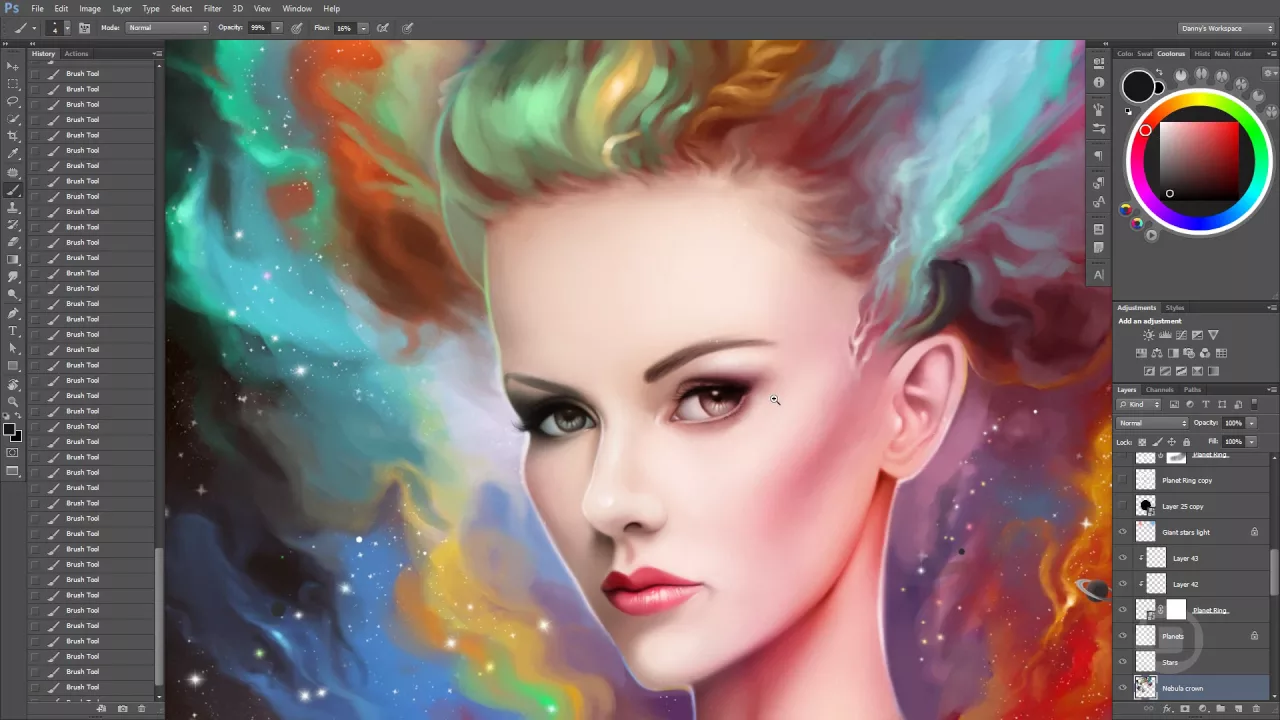Select the Pen tool
This screenshot has width=1280, height=720.
pyautogui.click(x=13, y=313)
